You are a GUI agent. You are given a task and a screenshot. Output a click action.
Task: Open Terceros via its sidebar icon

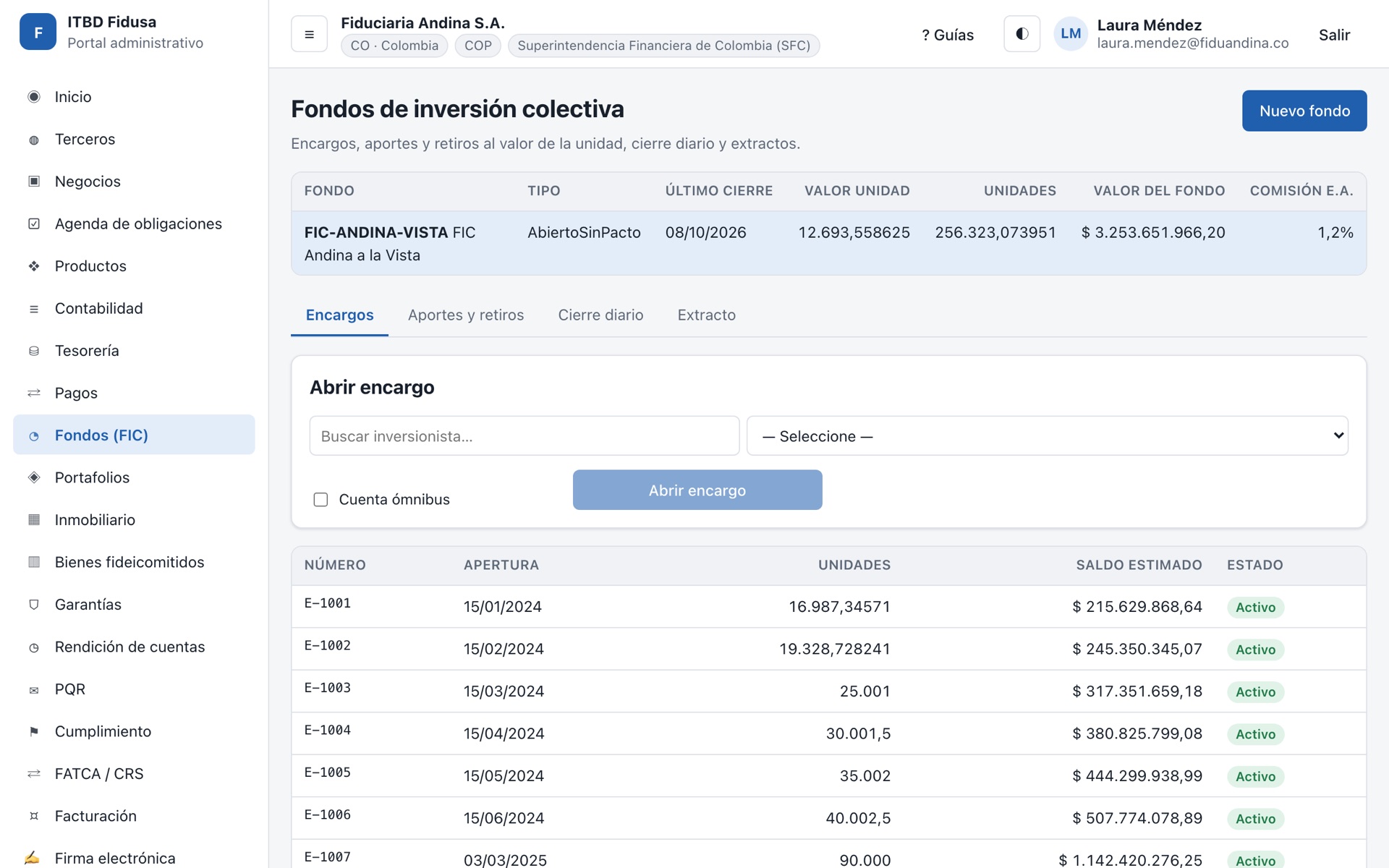pyautogui.click(x=34, y=140)
